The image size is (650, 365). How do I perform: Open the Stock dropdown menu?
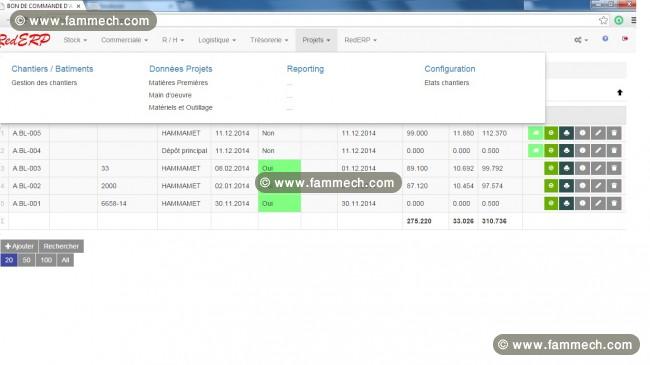(75, 40)
